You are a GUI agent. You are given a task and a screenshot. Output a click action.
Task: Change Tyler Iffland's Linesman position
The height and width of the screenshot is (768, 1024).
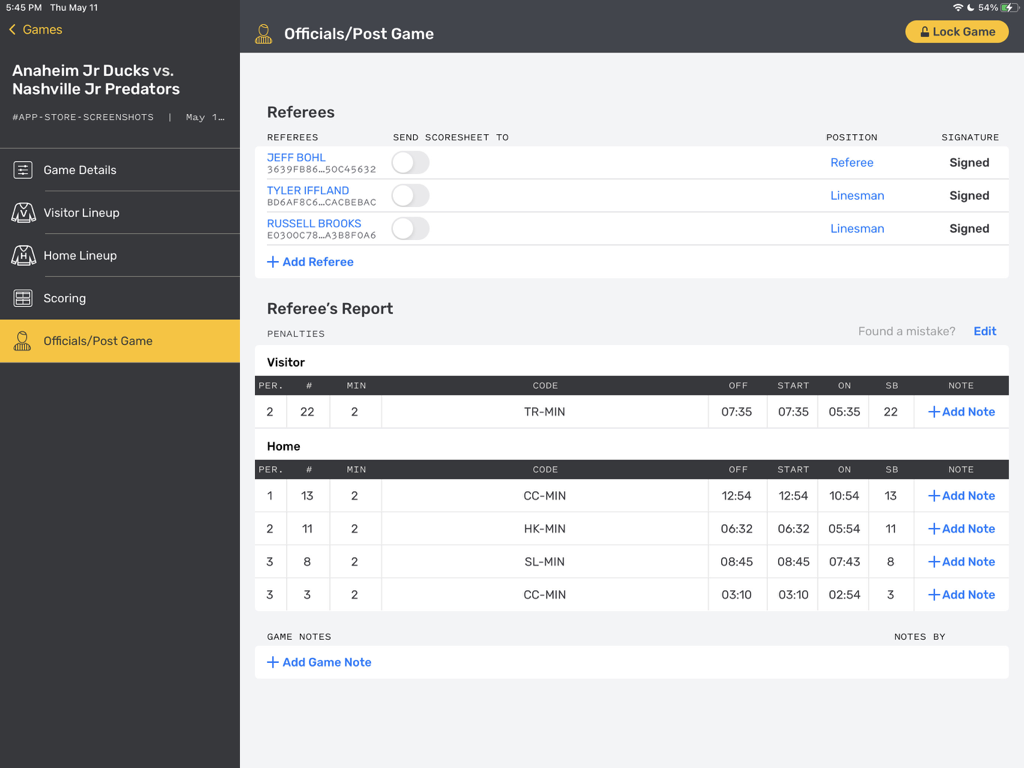coord(857,195)
